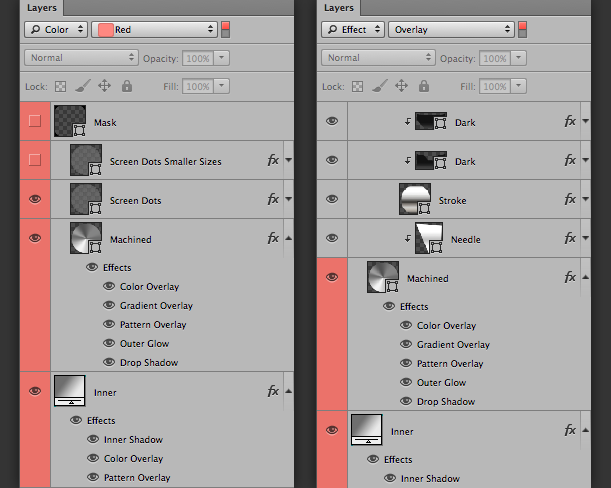Select the Layers tab in the left panel
The height and width of the screenshot is (488, 611).
pos(42,8)
